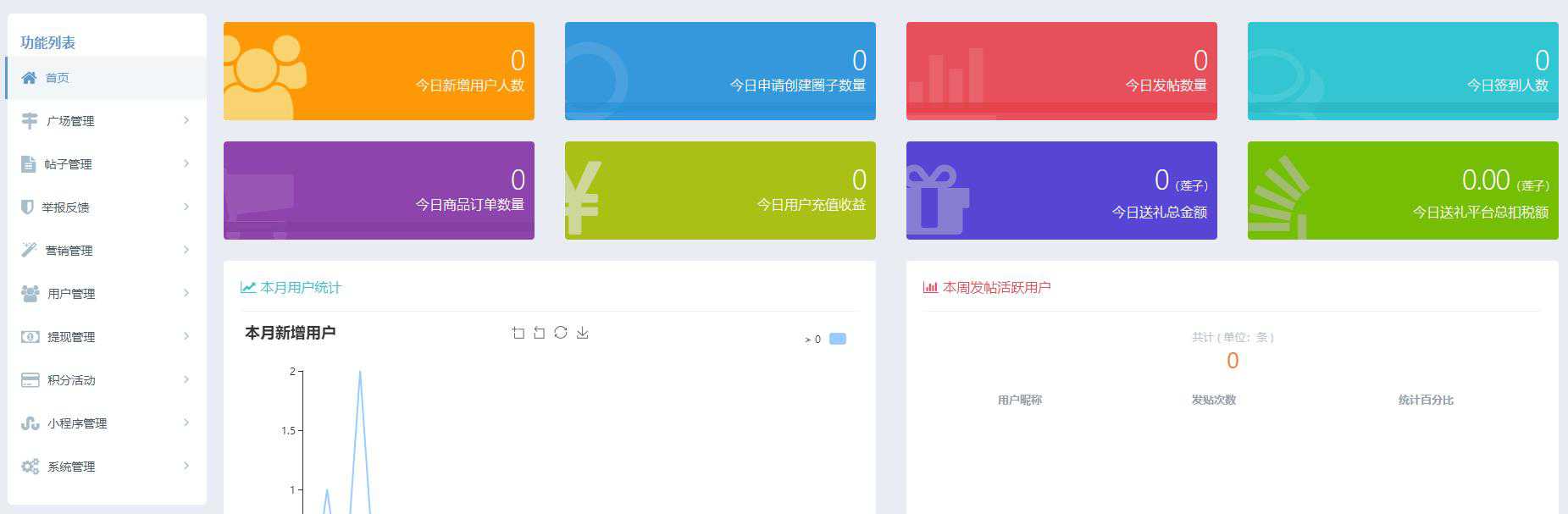Save chart as image via download icon

point(582,333)
